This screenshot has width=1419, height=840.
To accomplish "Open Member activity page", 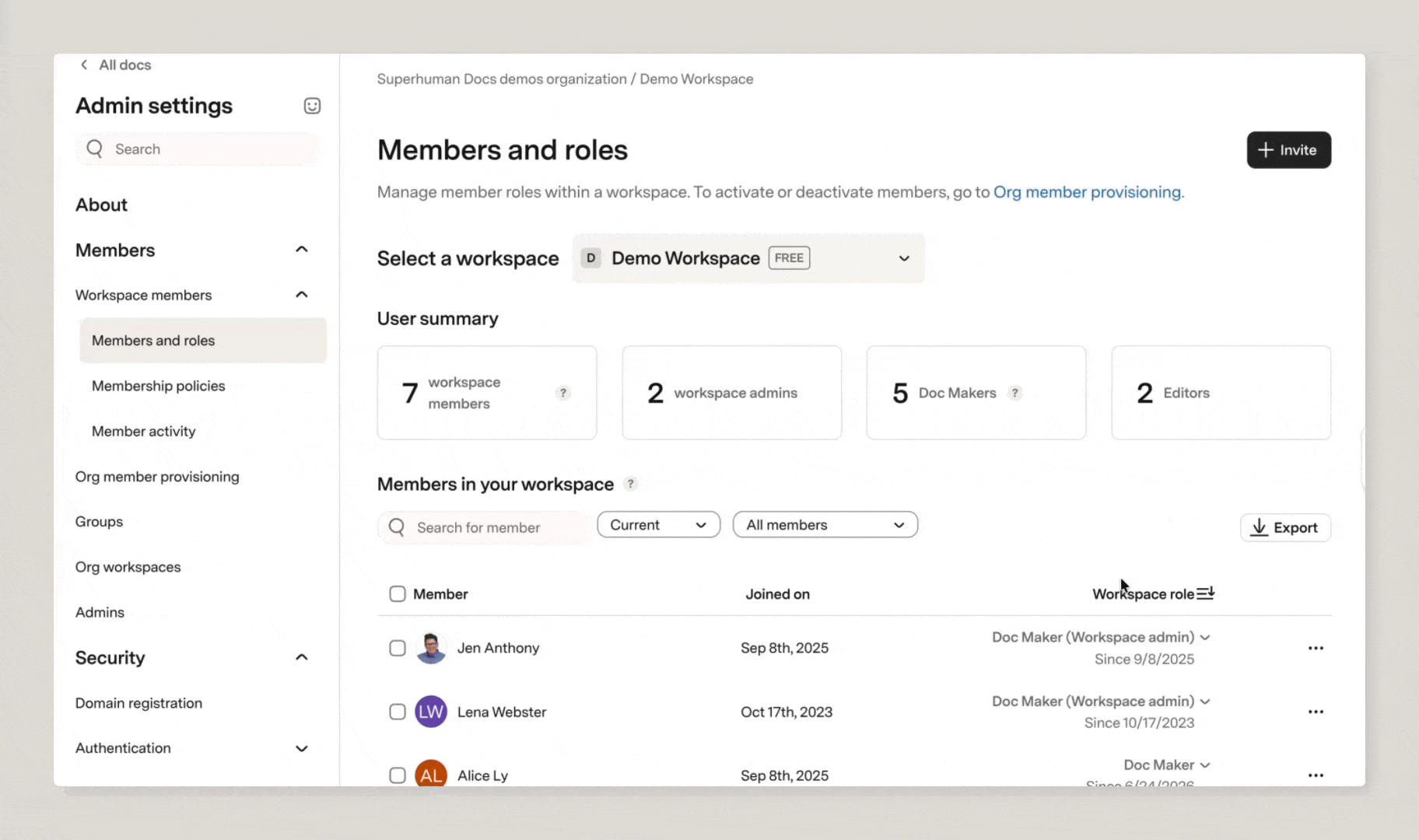I will [143, 431].
